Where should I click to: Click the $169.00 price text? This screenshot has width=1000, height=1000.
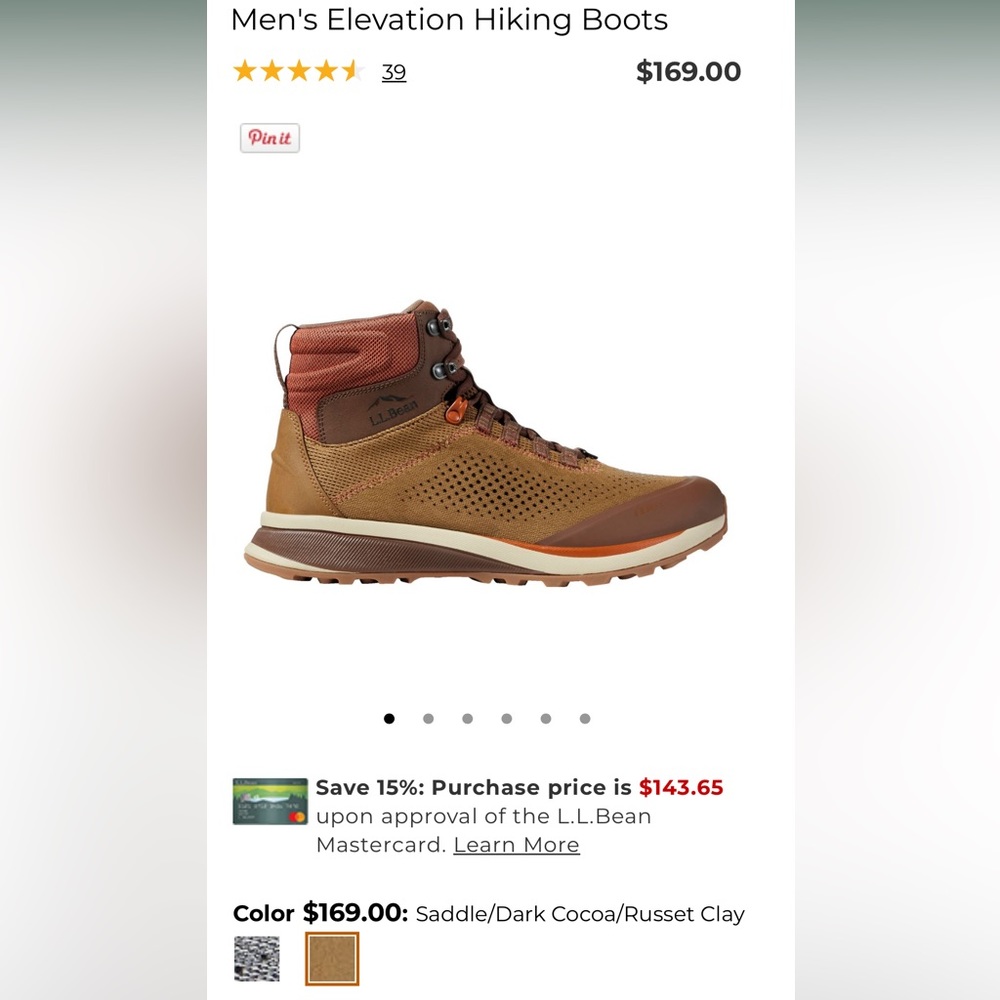688,71
